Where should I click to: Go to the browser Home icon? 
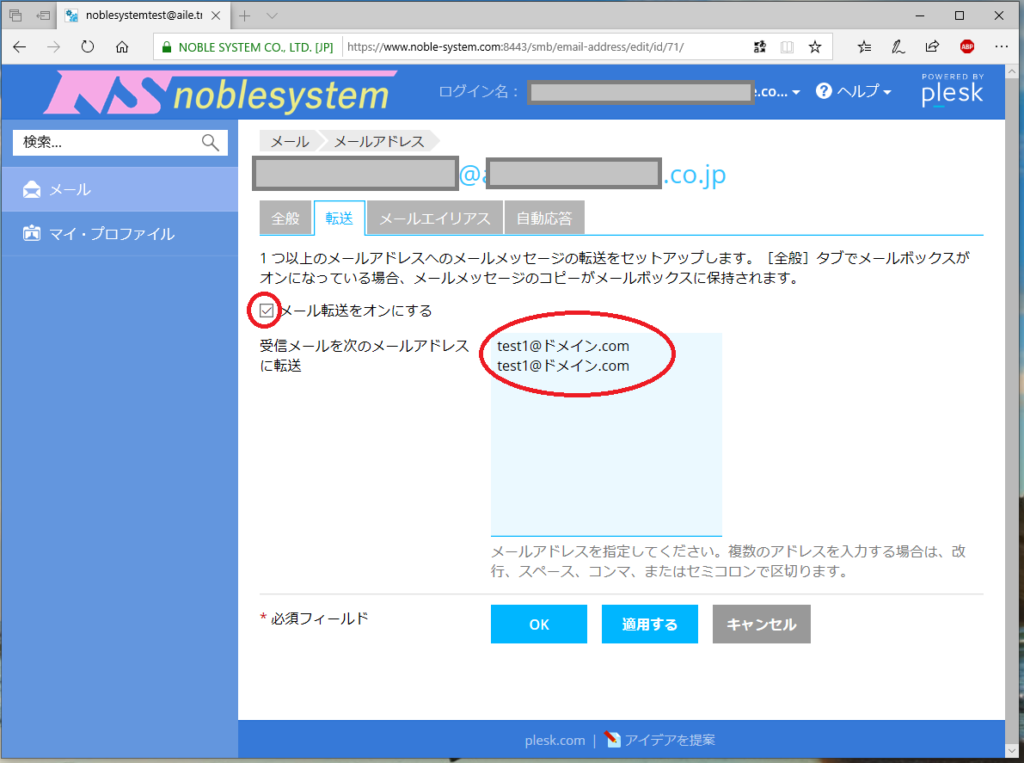122,47
